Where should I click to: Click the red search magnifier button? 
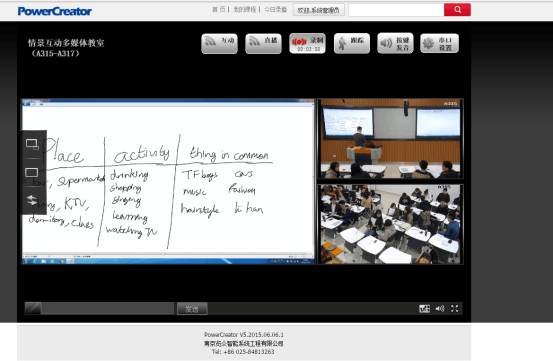457,10
